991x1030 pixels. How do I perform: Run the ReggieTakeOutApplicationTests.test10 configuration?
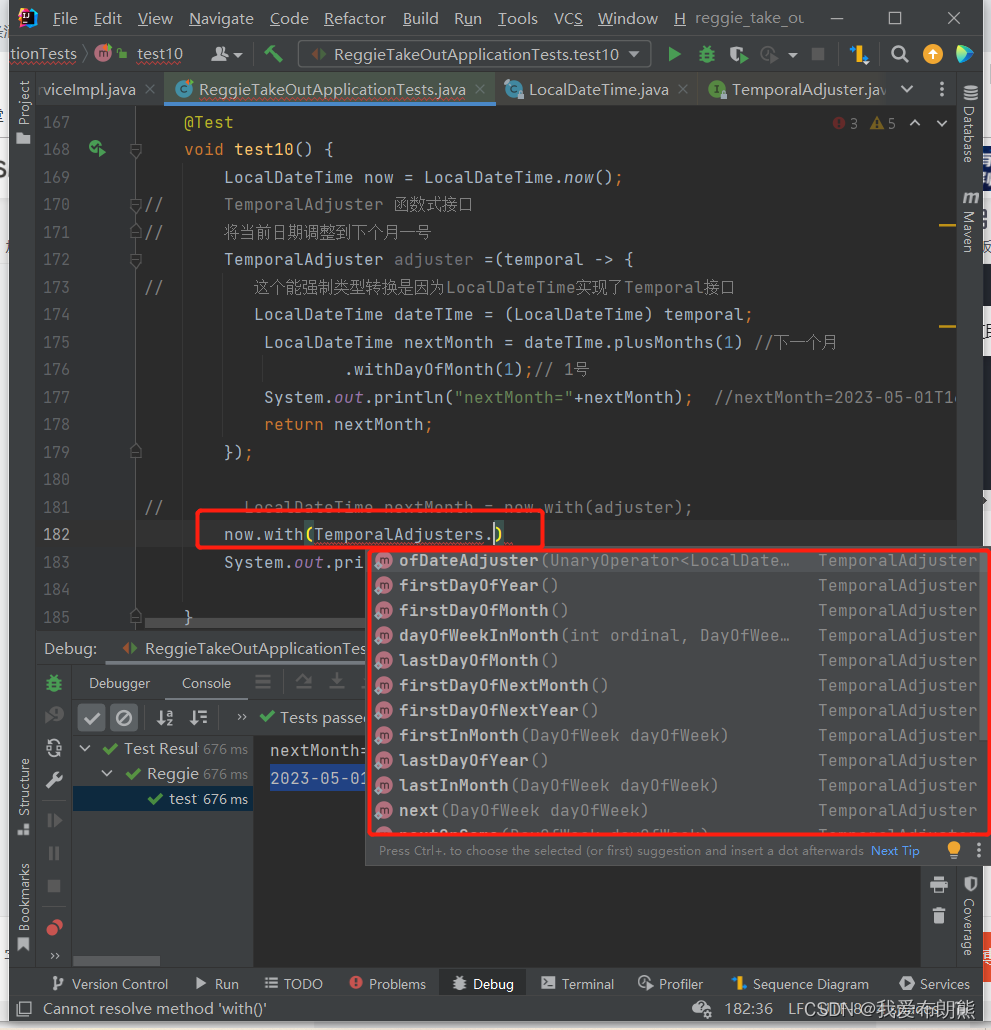(674, 54)
